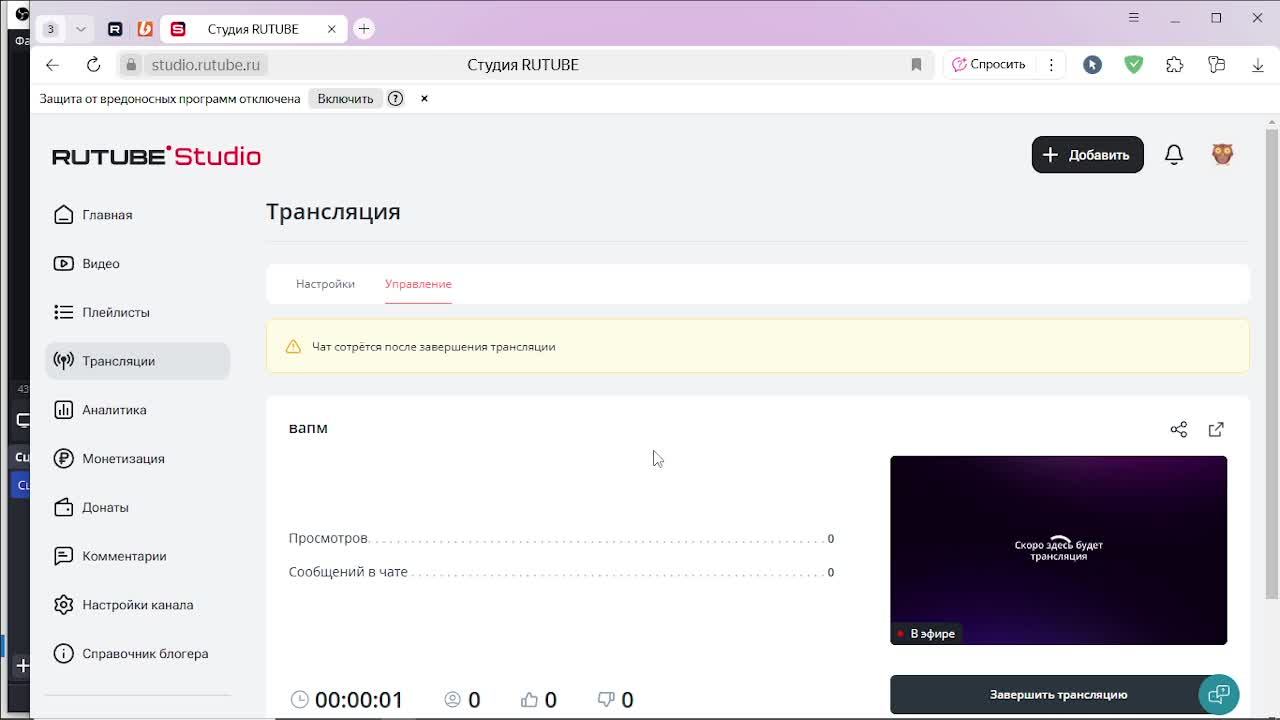Click the Трансляция page heading
Screen dimensions: 1280x720
click(x=333, y=212)
